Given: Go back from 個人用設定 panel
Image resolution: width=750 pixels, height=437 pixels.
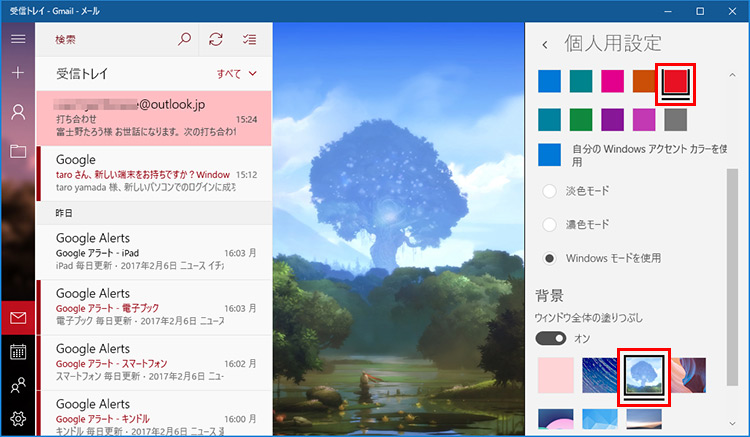Looking at the screenshot, I should coord(545,44).
